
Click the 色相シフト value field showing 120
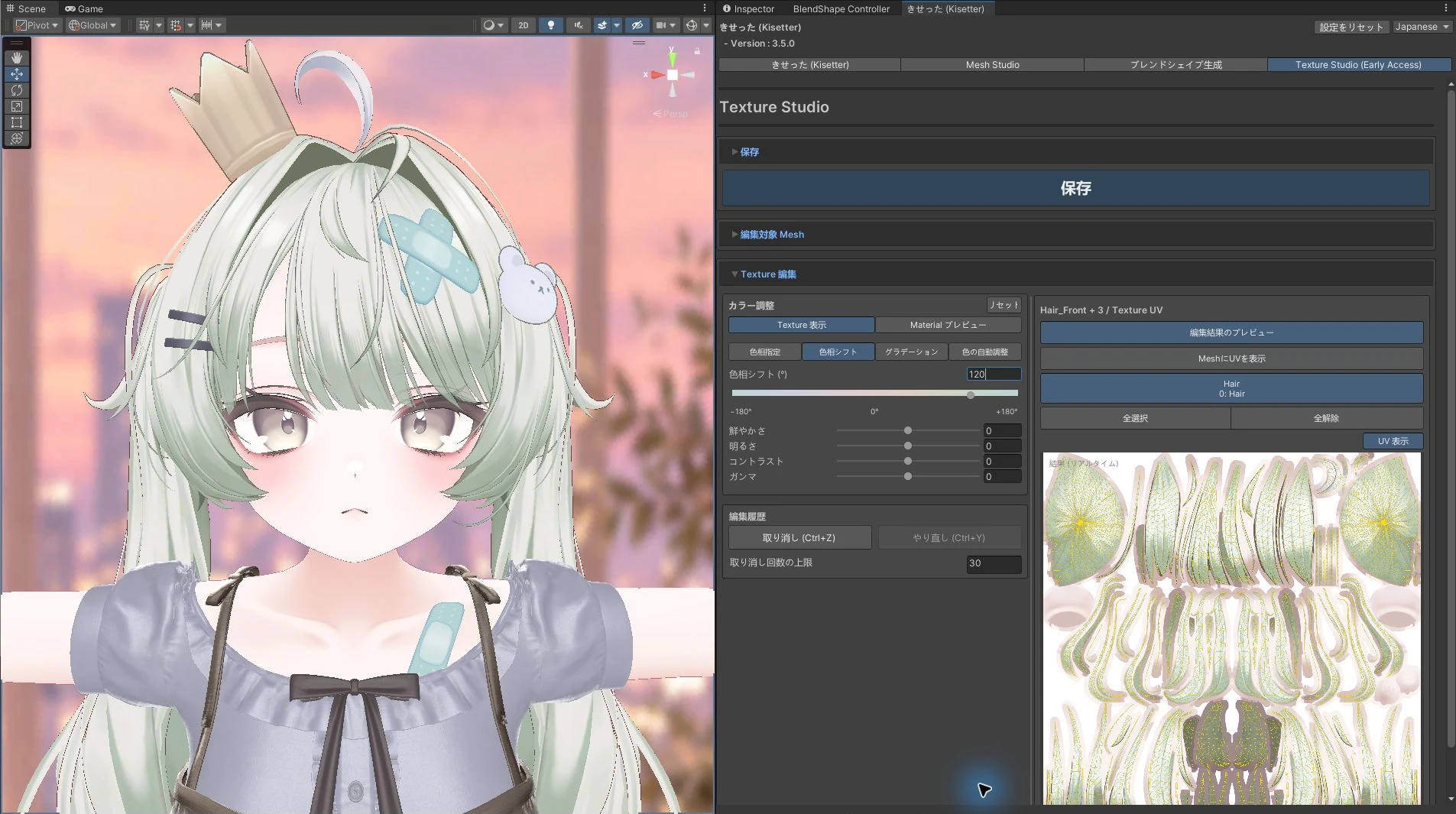(x=994, y=374)
